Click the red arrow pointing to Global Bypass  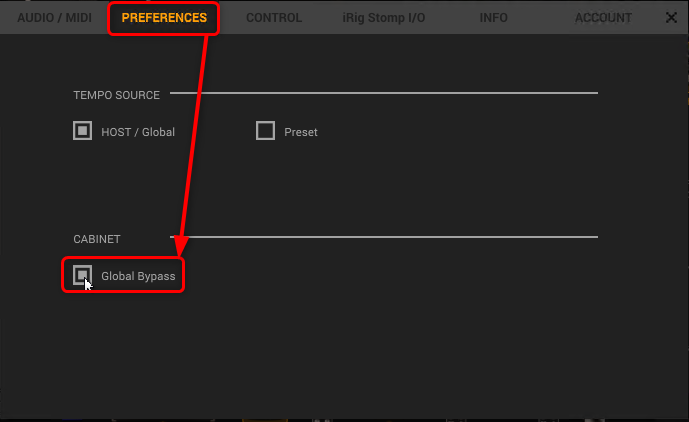(197, 140)
